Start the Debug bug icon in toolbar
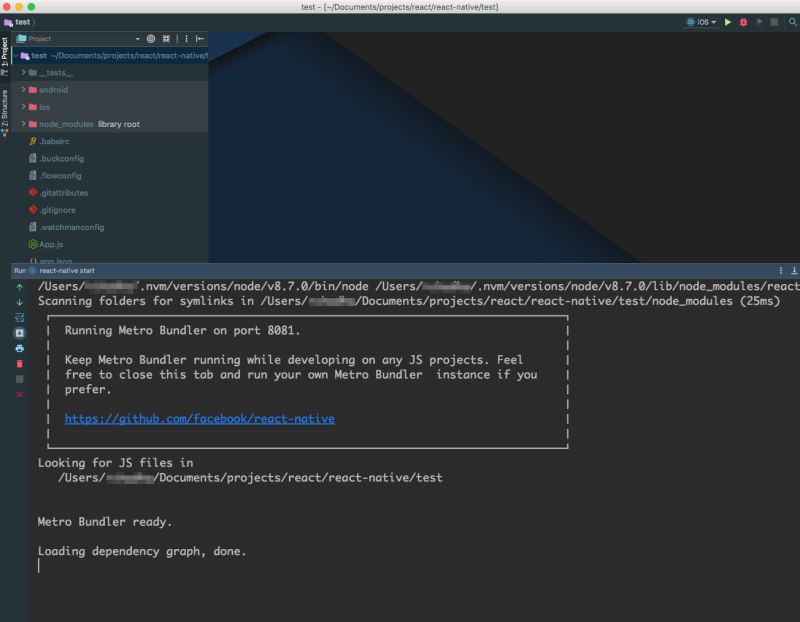Screen dimensions: 800x622 pos(744,19)
